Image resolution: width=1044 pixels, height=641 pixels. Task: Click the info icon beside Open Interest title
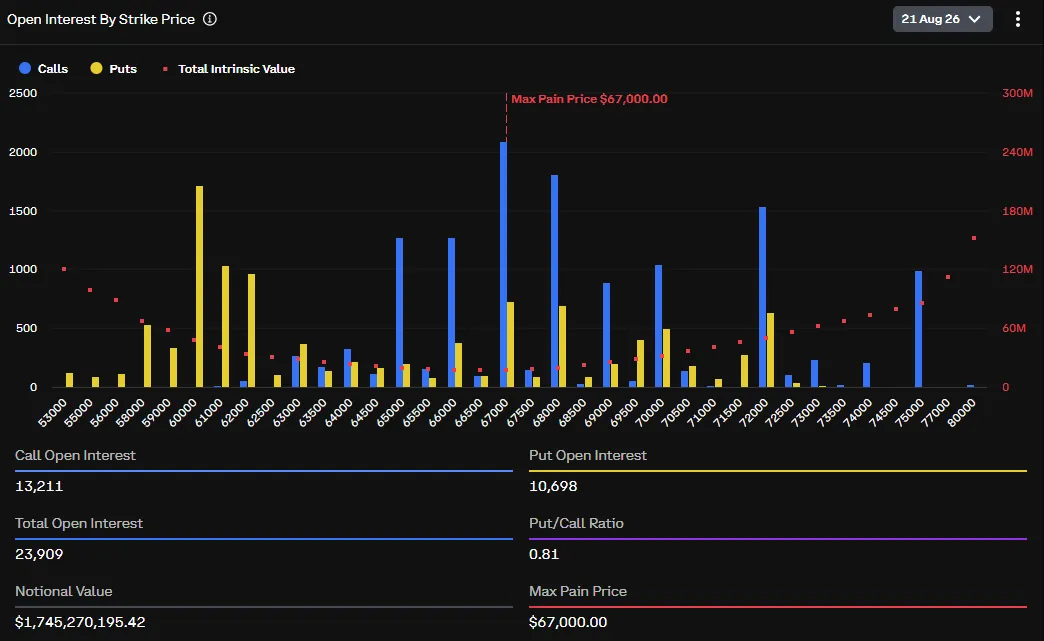tap(210, 19)
